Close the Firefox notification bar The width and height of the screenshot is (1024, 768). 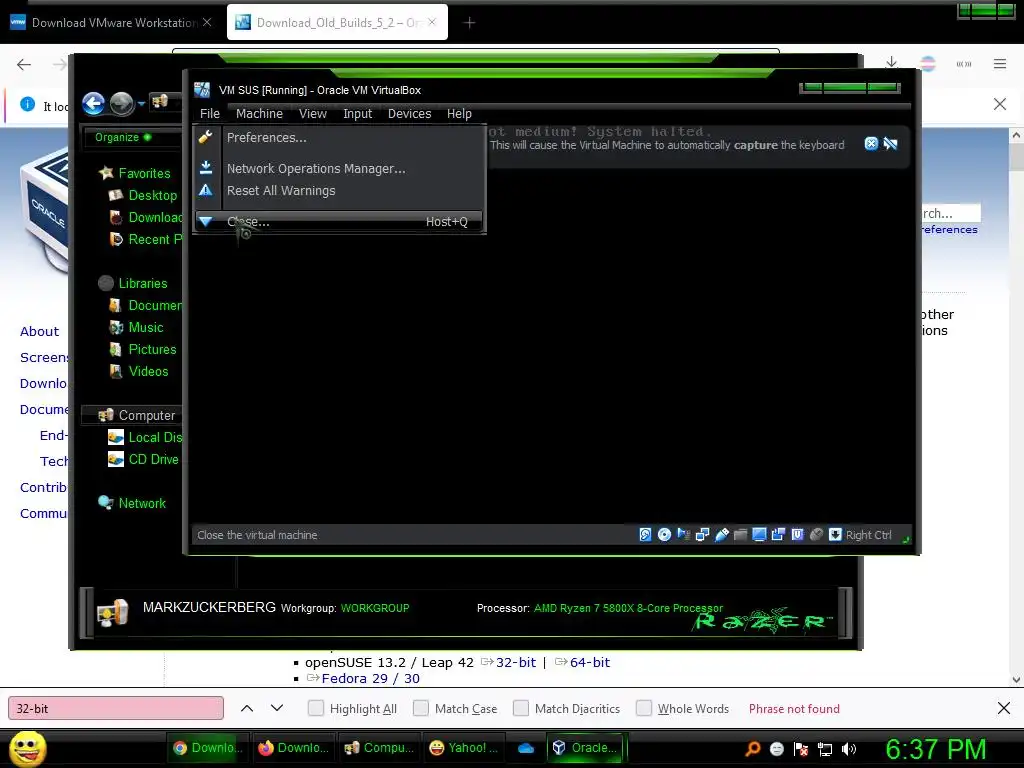[1000, 104]
